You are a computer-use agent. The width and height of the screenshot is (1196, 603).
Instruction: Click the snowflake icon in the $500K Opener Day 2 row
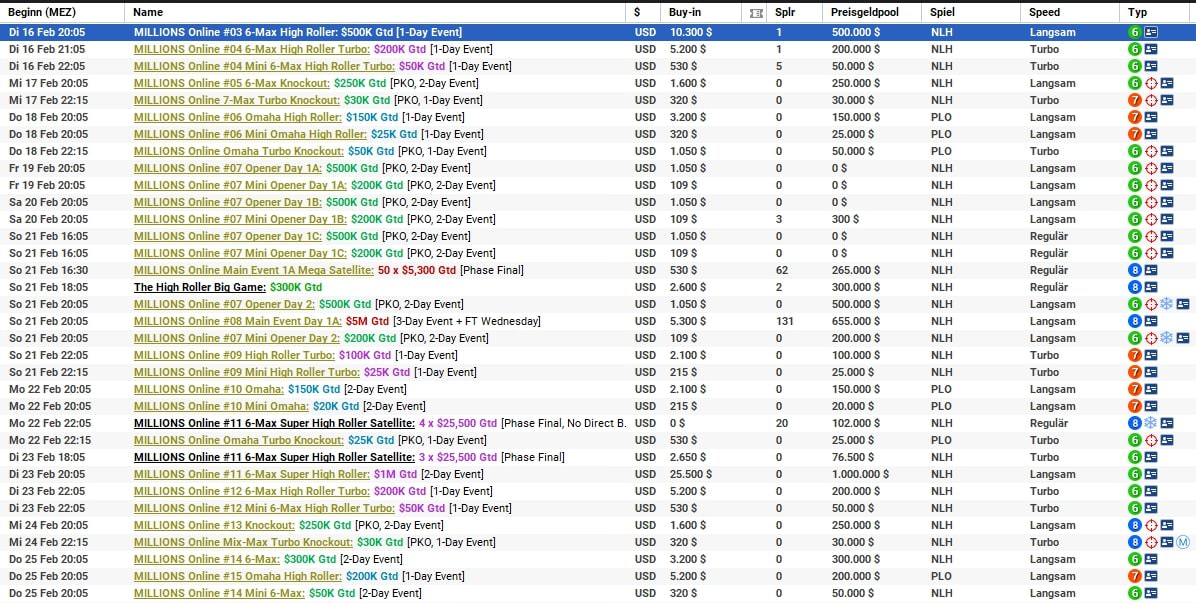tap(1166, 304)
